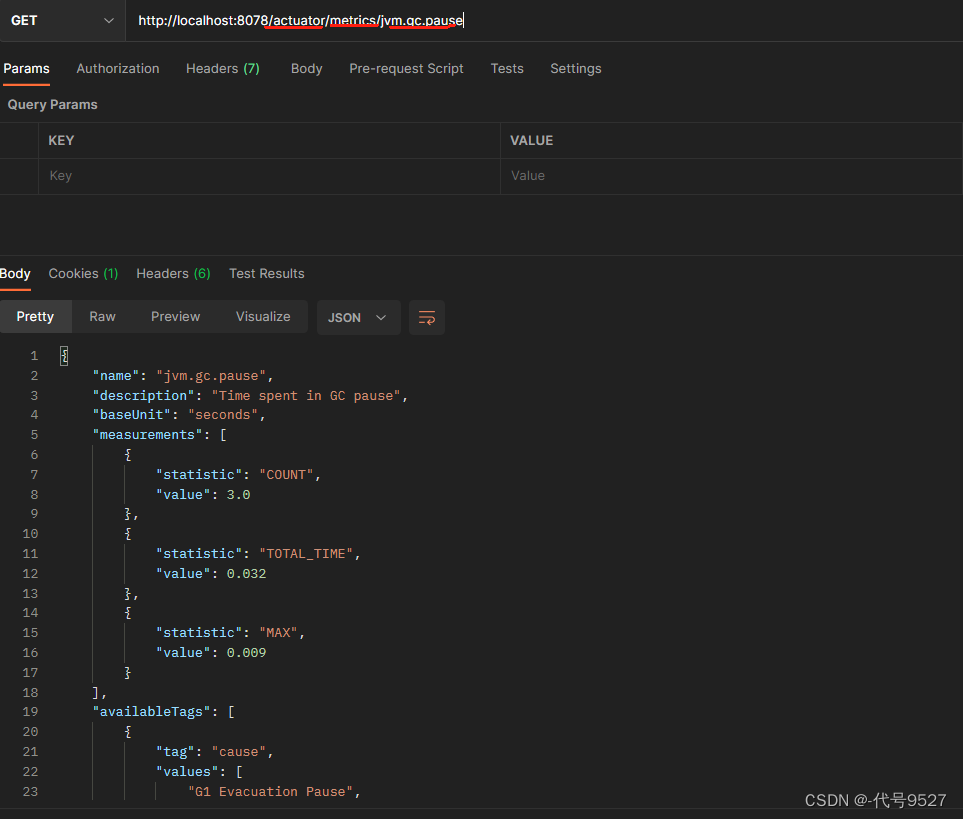Go to the Tests tab
The width and height of the screenshot is (963, 819).
(507, 69)
